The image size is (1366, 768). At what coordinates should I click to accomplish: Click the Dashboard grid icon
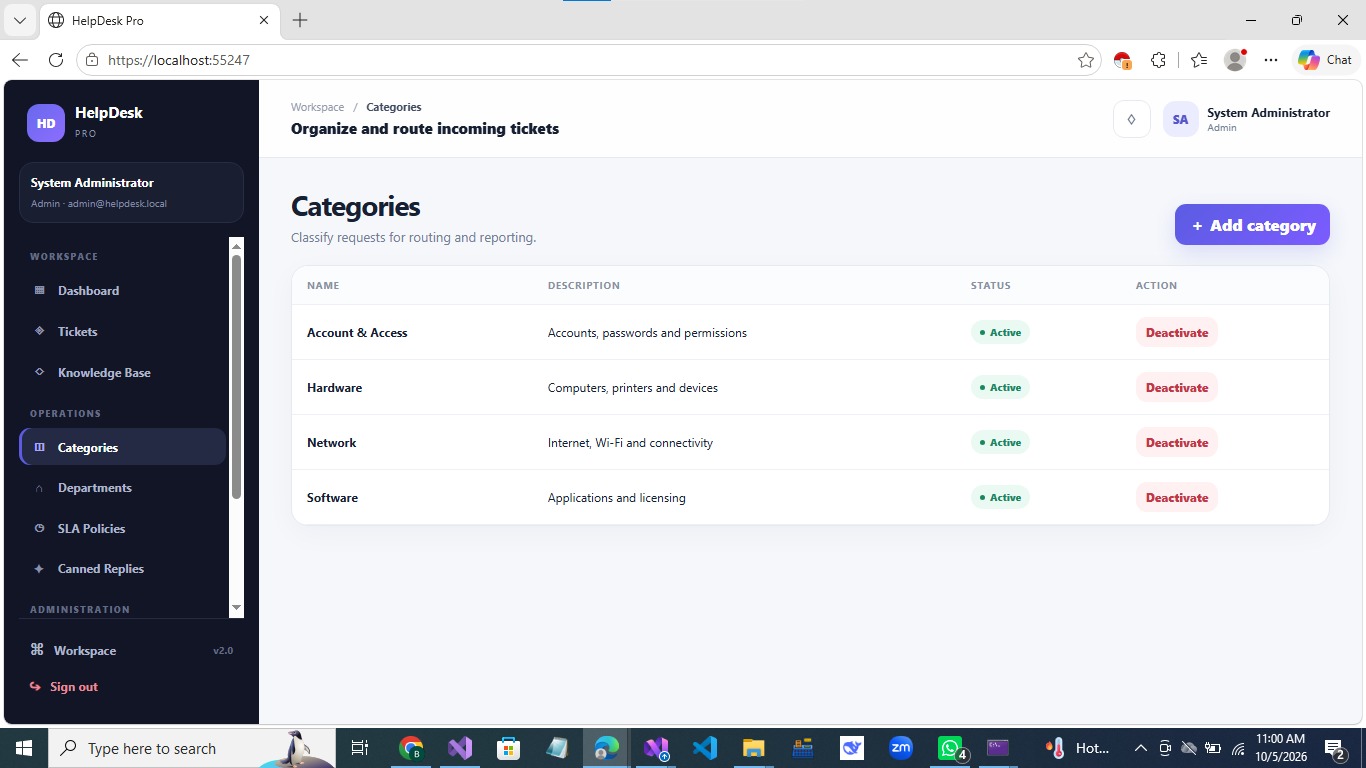point(40,291)
